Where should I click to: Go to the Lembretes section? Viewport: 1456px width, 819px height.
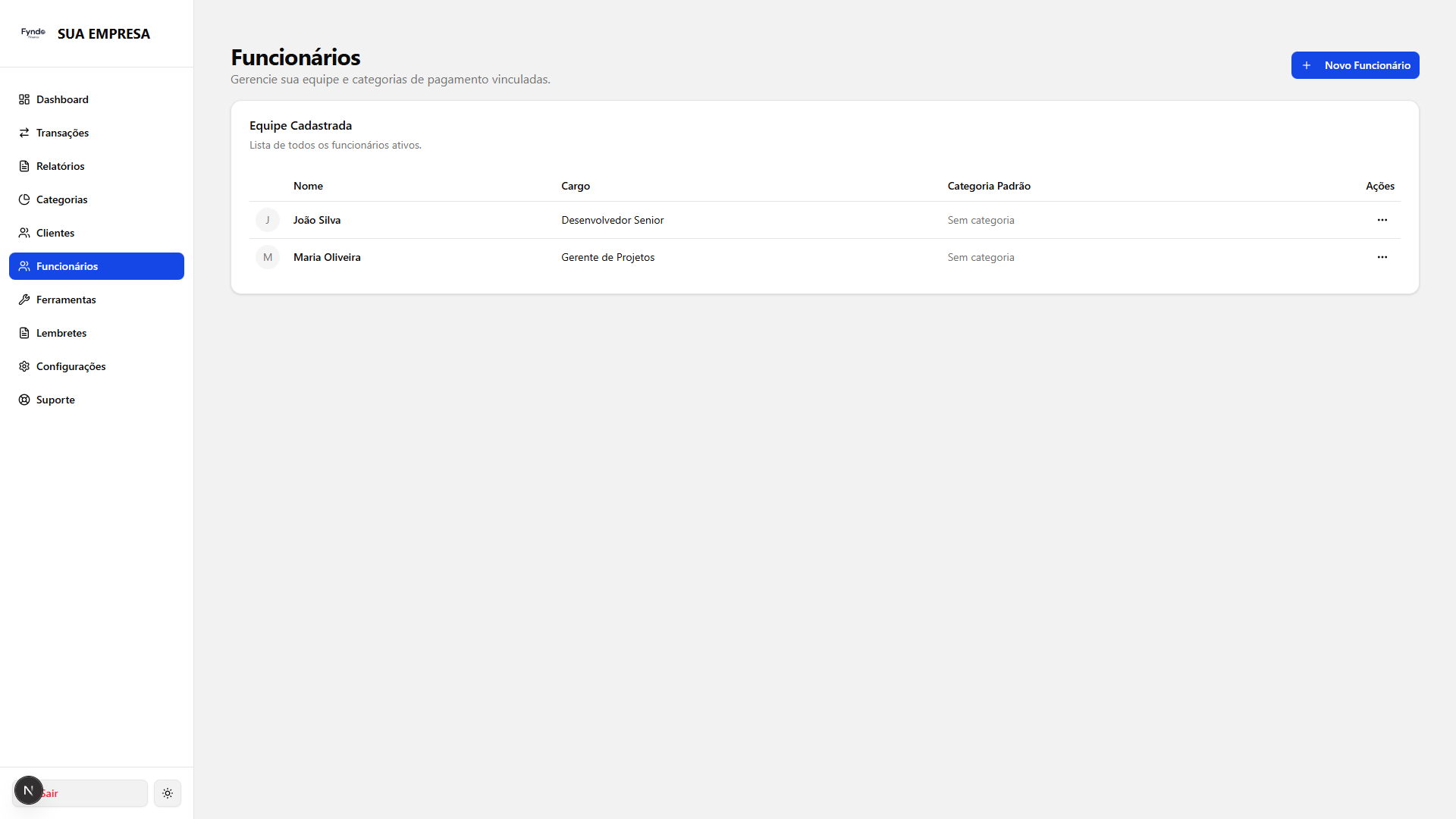tap(61, 333)
